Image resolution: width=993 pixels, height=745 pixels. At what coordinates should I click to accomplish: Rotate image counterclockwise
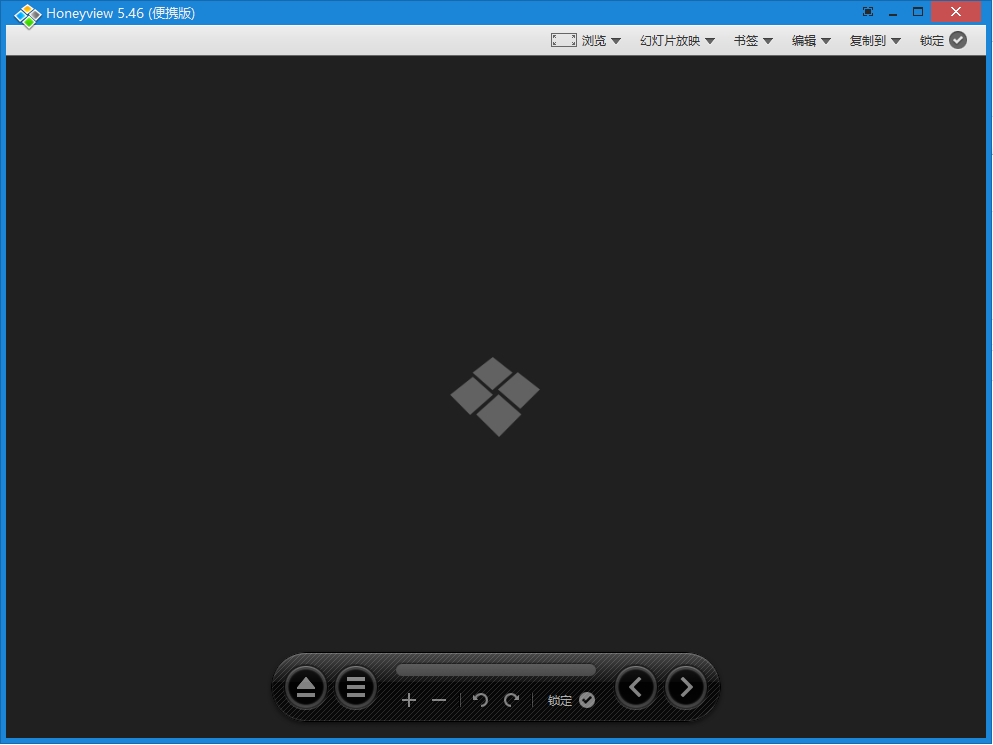tap(480, 700)
